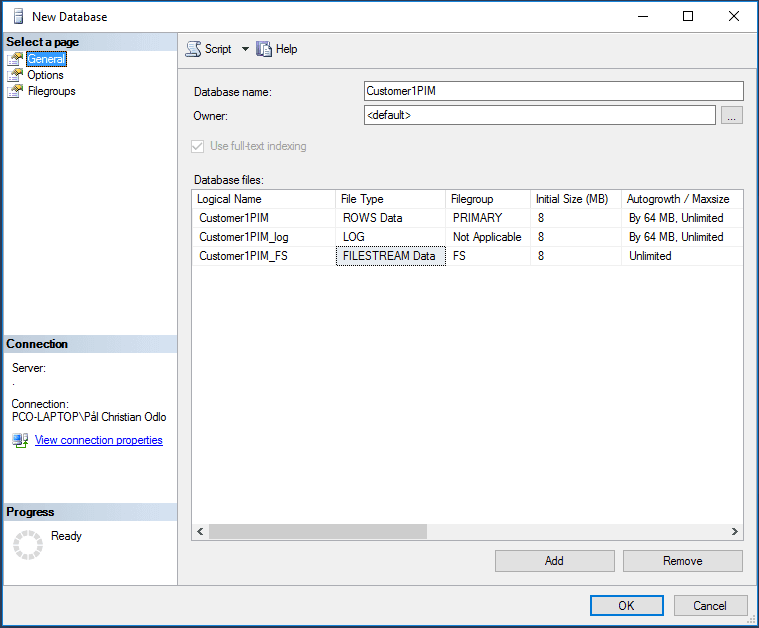Click the Cancel button
The image size is (759, 628).
pyautogui.click(x=710, y=606)
